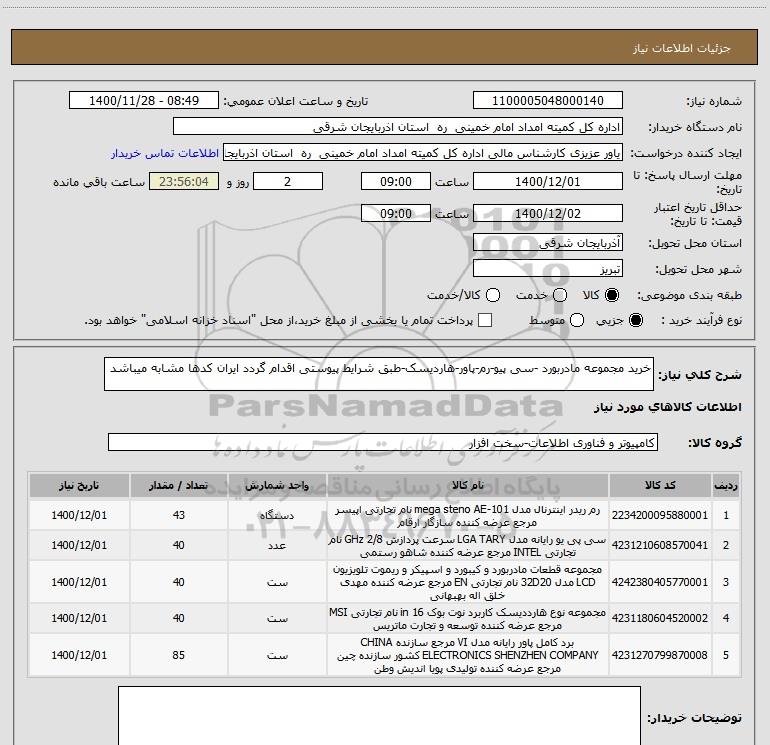
Task: Click the mega steno AE-101 RAM reader item name
Action: click(x=468, y=516)
